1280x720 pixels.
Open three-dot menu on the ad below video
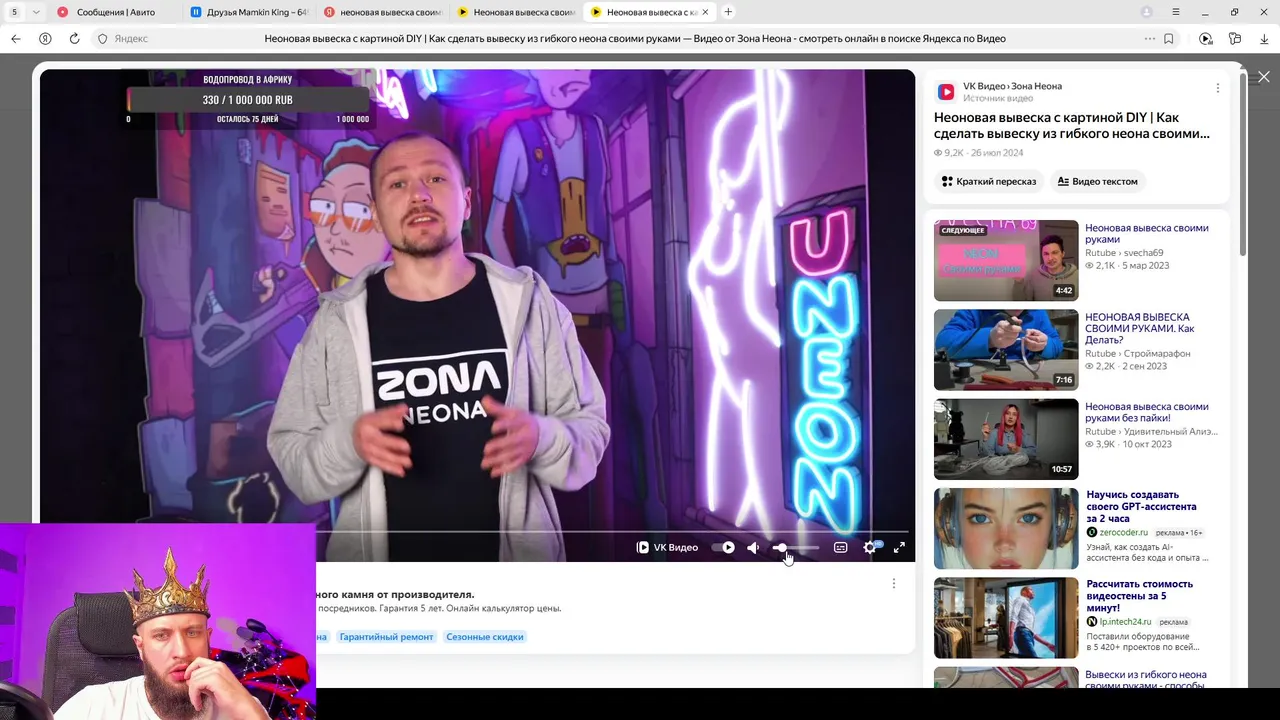[x=894, y=583]
